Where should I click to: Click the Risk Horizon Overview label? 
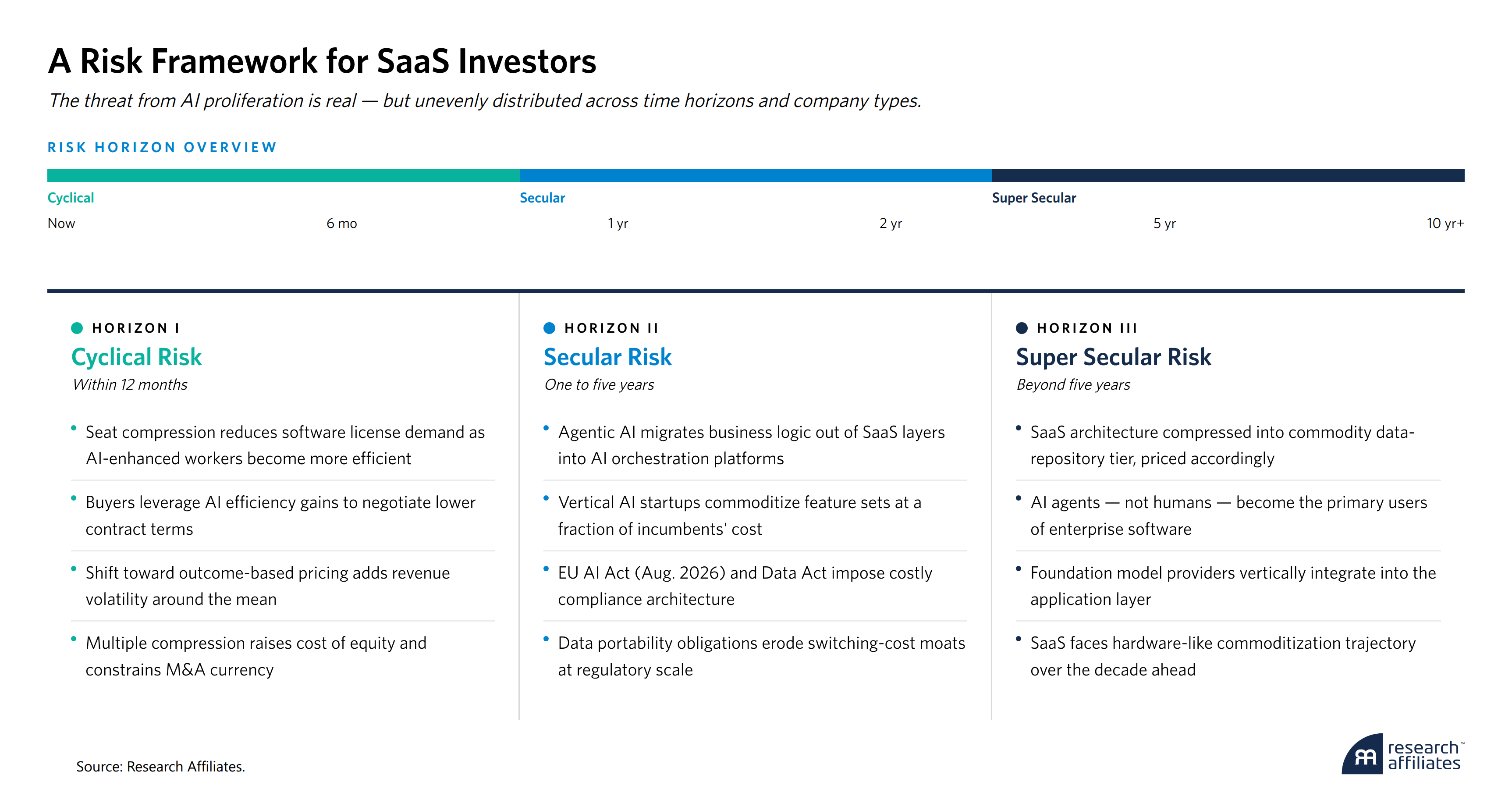162,147
